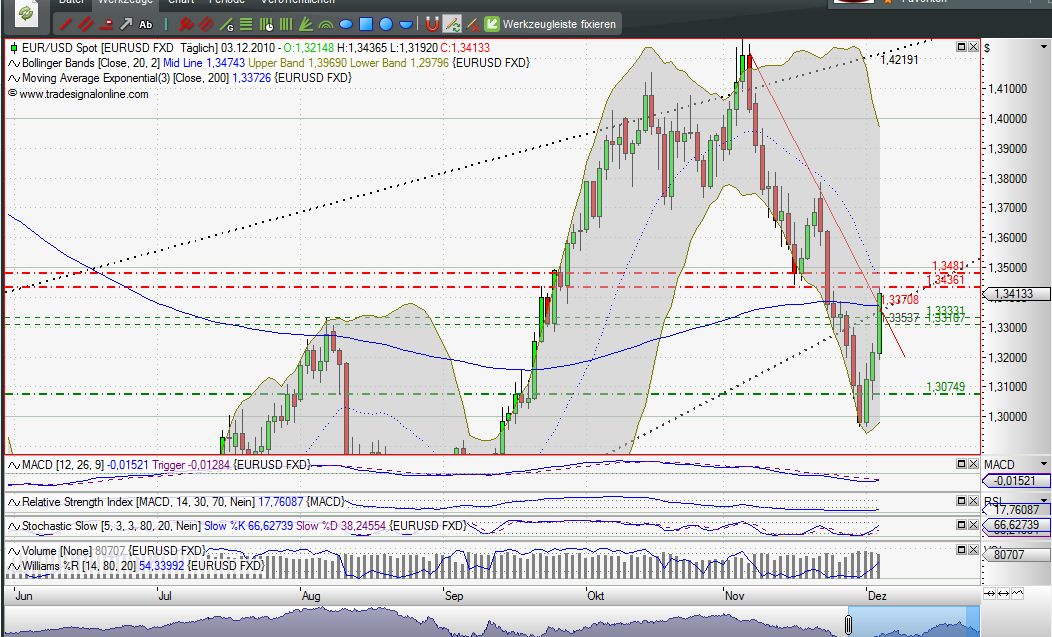Select the gray arrow drawing tool
The height and width of the screenshot is (637, 1052).
tap(125, 25)
